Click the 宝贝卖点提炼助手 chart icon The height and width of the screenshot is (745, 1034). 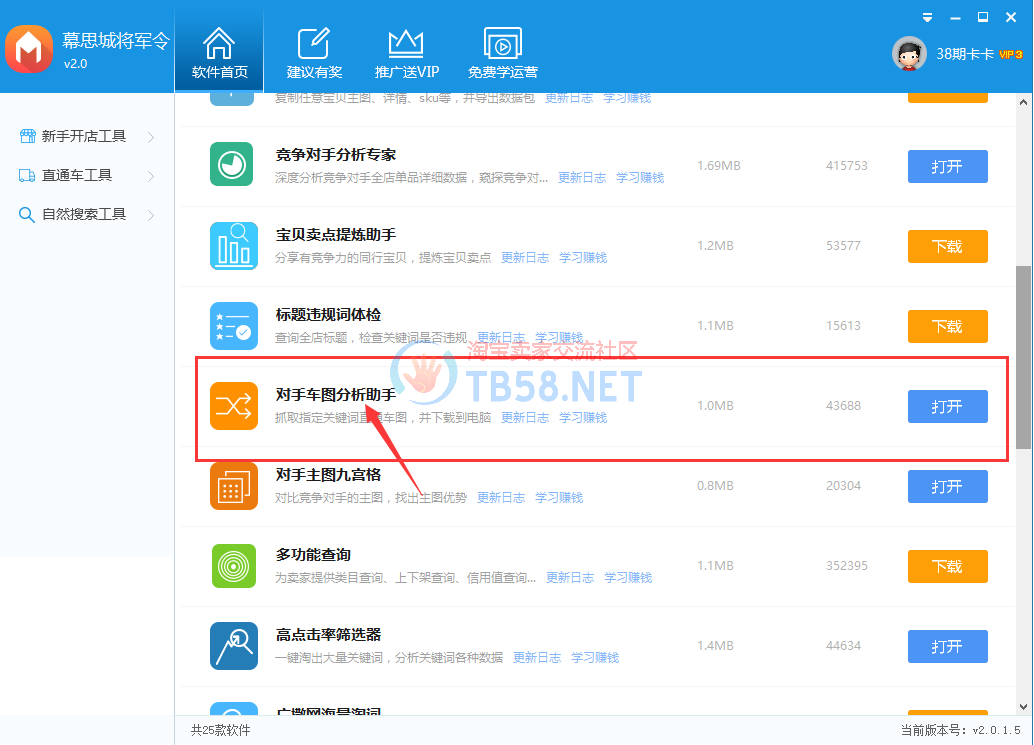click(232, 246)
